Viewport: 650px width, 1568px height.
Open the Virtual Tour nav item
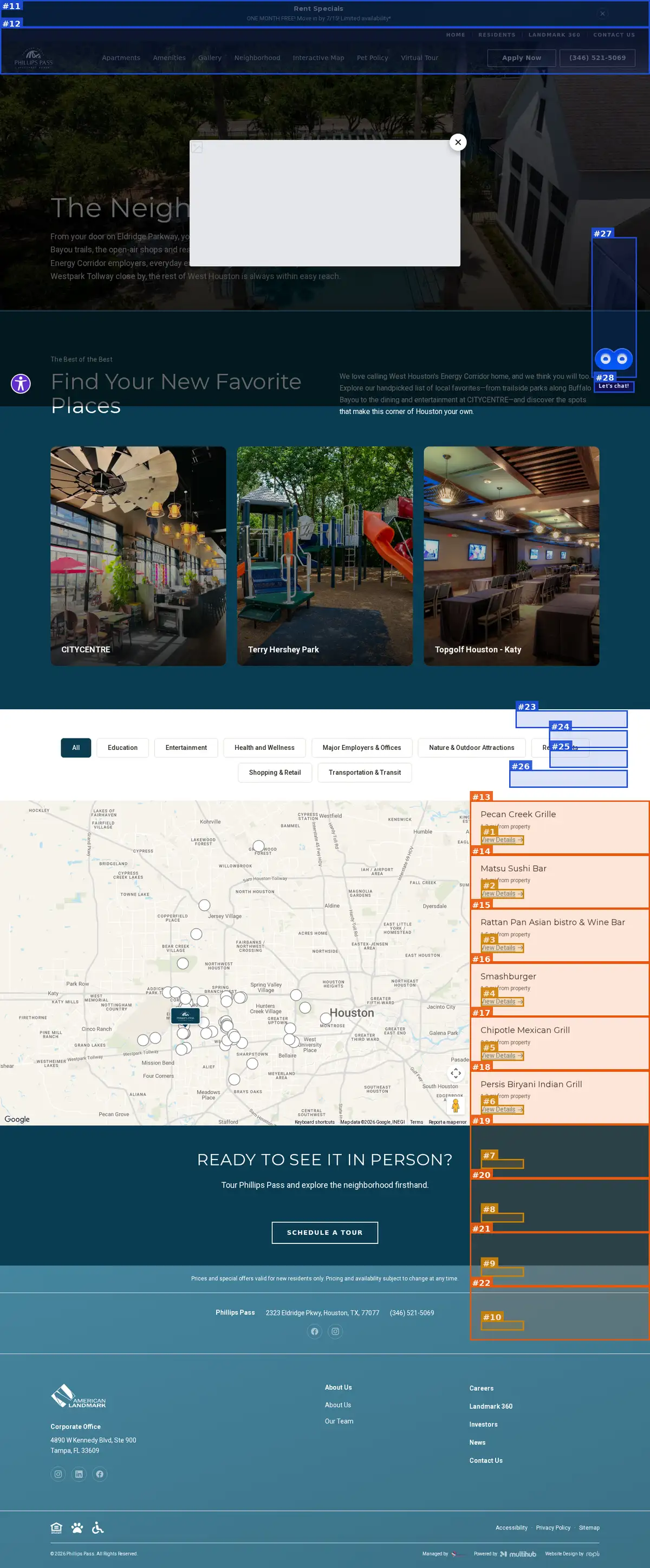pyautogui.click(x=419, y=58)
